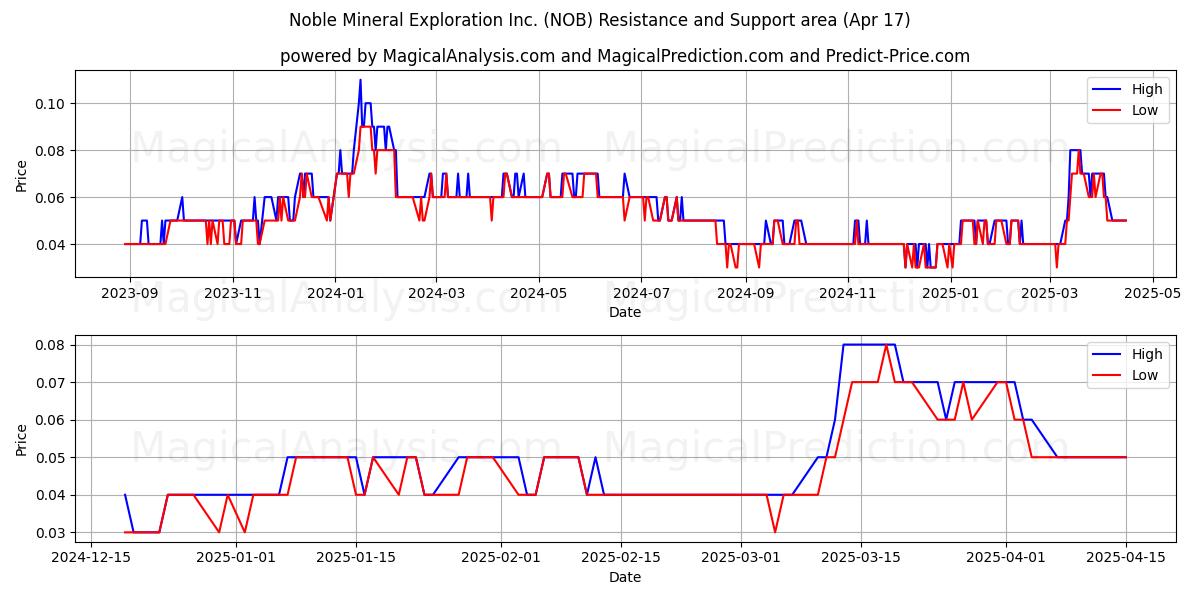Click the 2024-11 tick label
Screen dimensions: 1200x600
tap(848, 294)
